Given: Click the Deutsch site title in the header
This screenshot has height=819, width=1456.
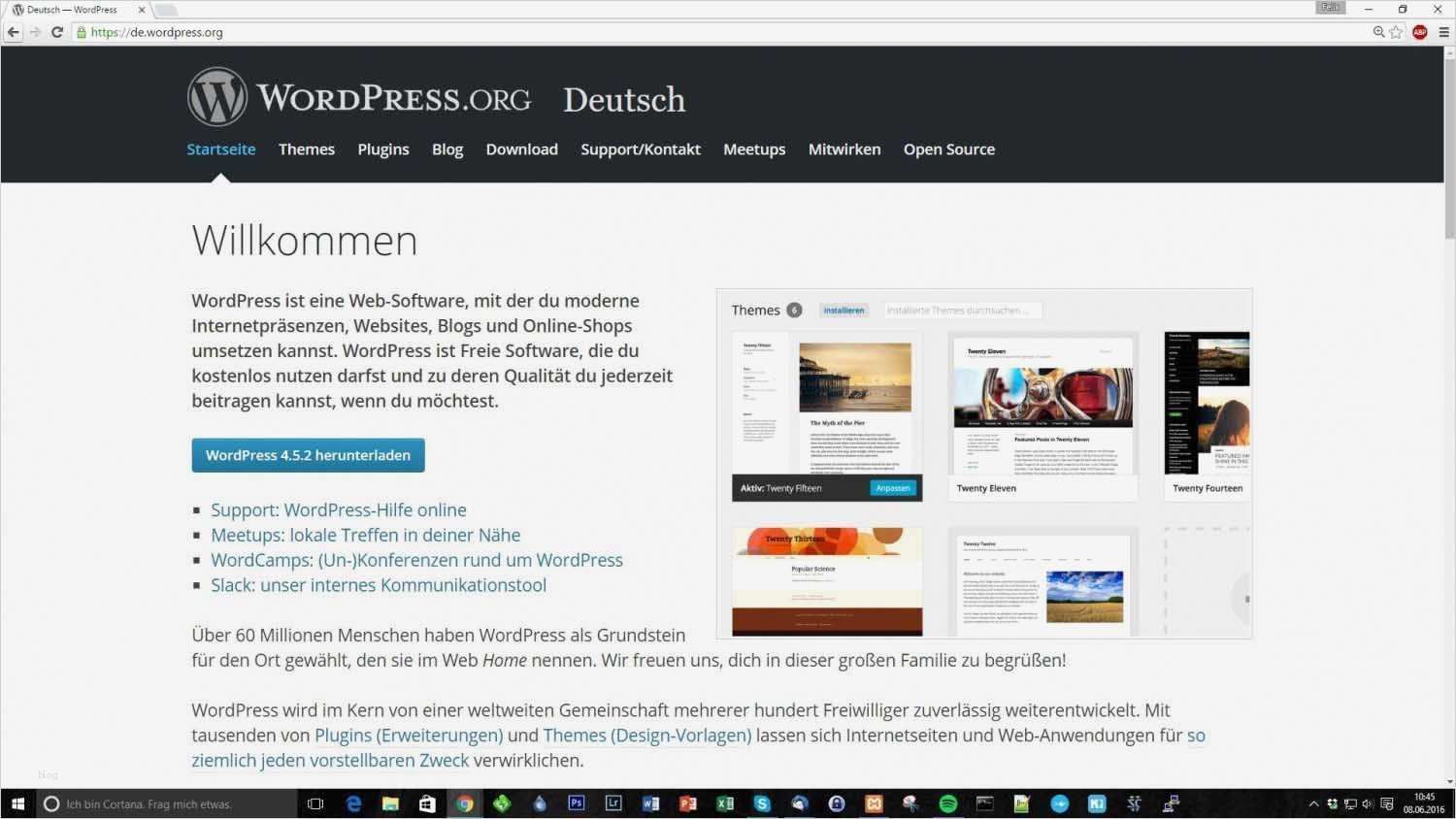Looking at the screenshot, I should 624,99.
